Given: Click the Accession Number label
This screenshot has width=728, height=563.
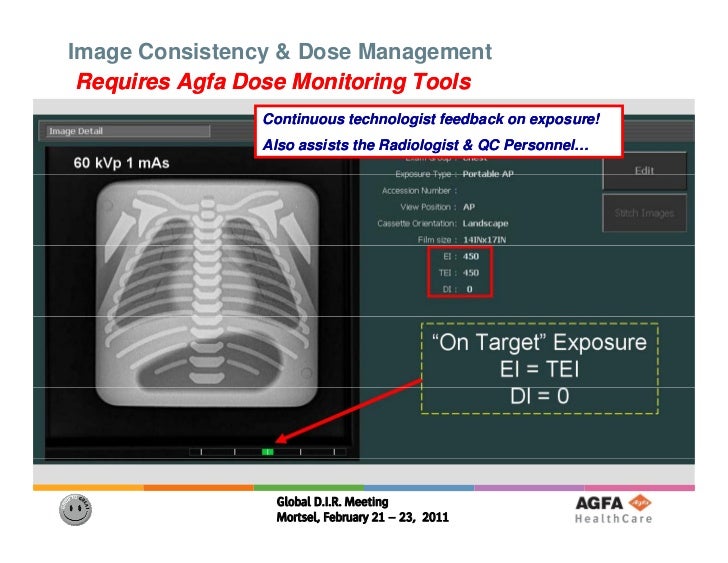Looking at the screenshot, I should (419, 191).
